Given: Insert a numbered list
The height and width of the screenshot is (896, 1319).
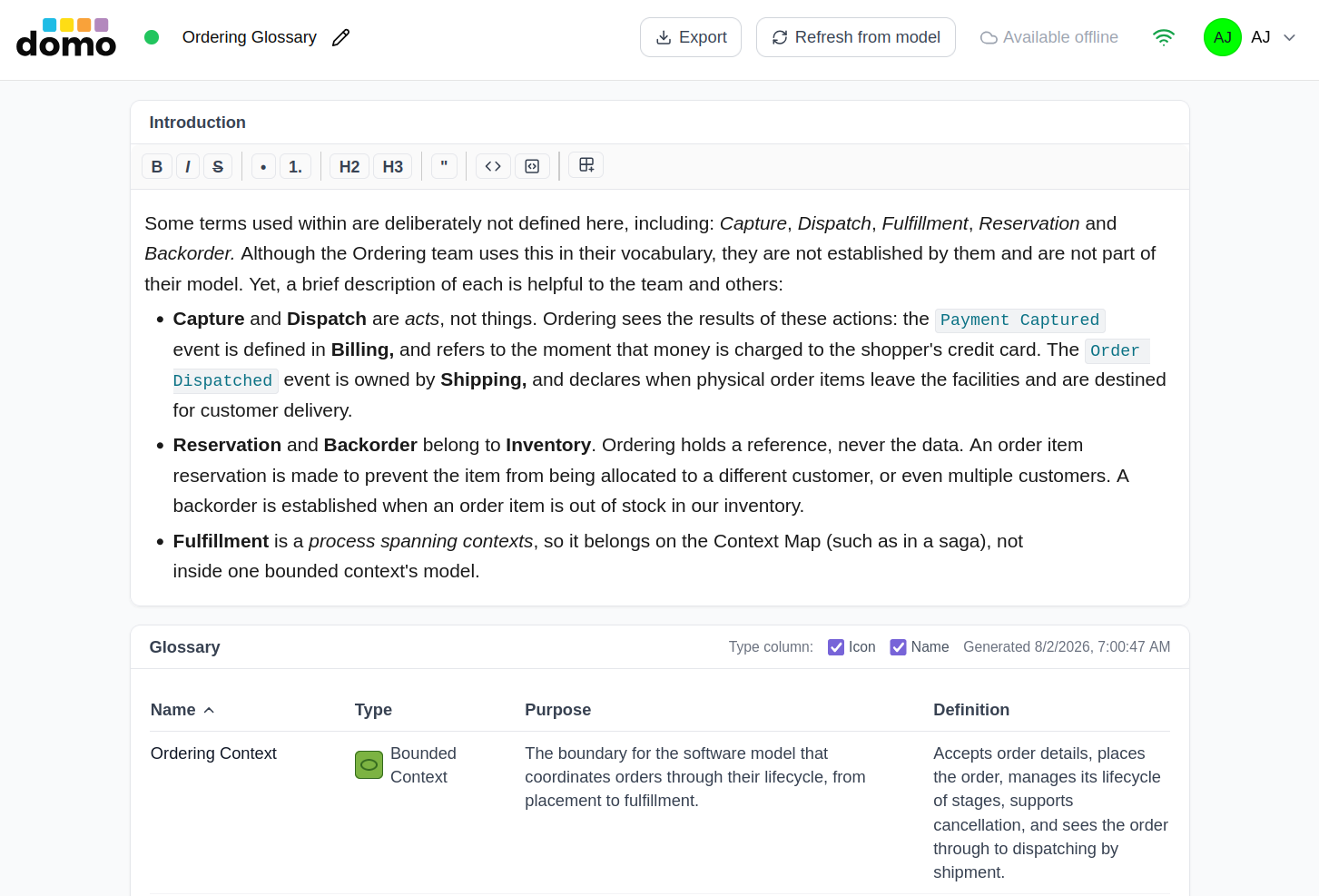Looking at the screenshot, I should point(295,166).
